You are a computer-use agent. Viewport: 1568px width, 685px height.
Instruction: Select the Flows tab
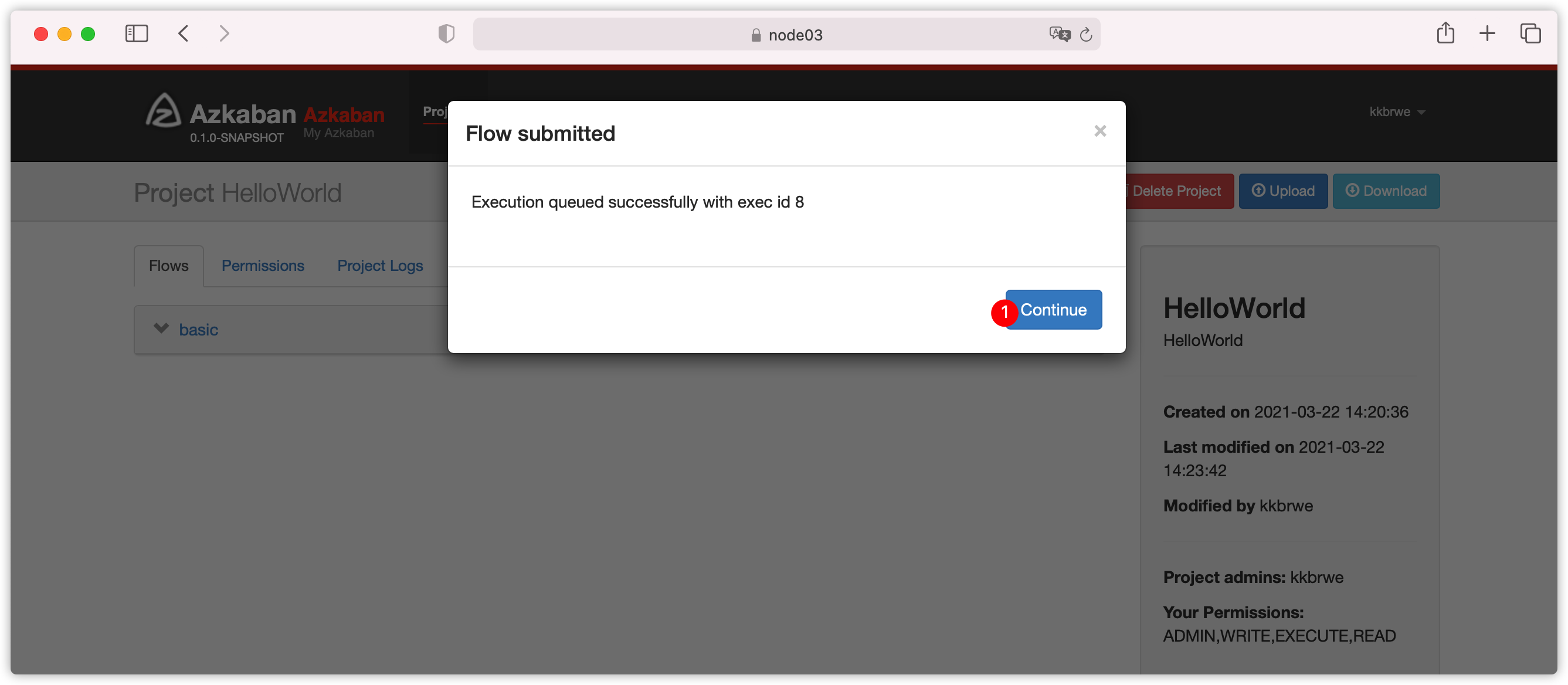(170, 265)
